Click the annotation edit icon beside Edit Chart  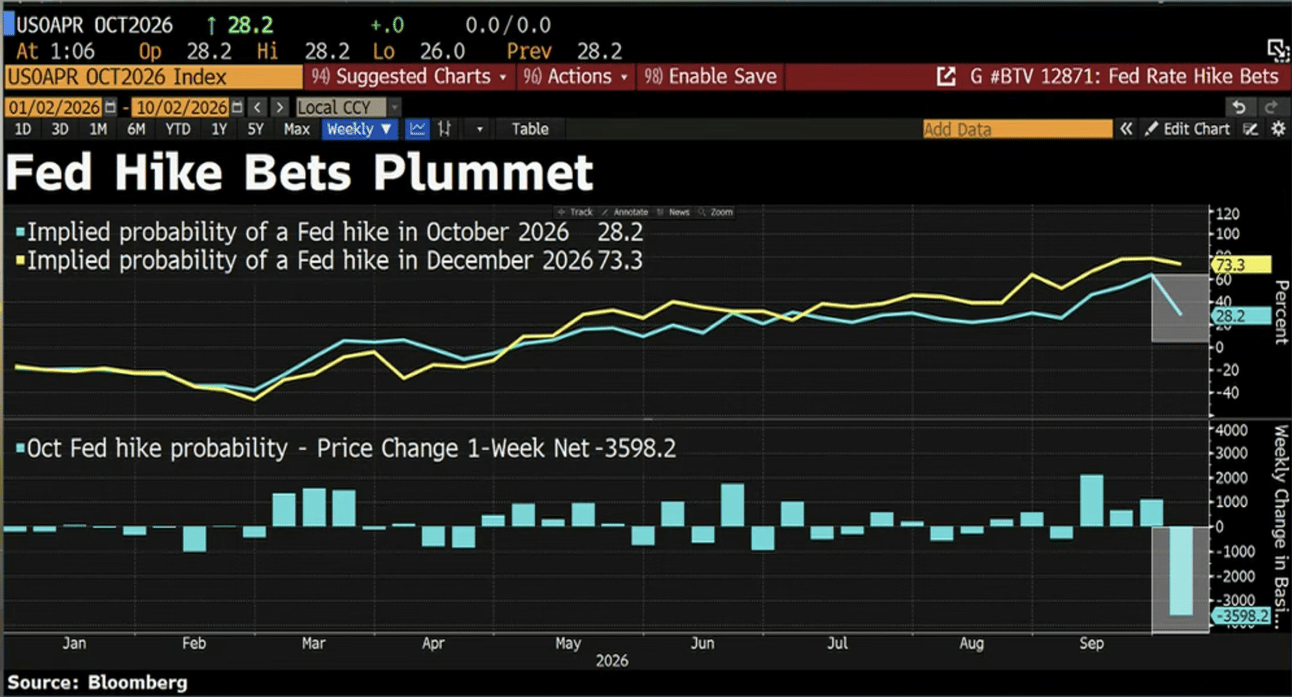point(1250,129)
